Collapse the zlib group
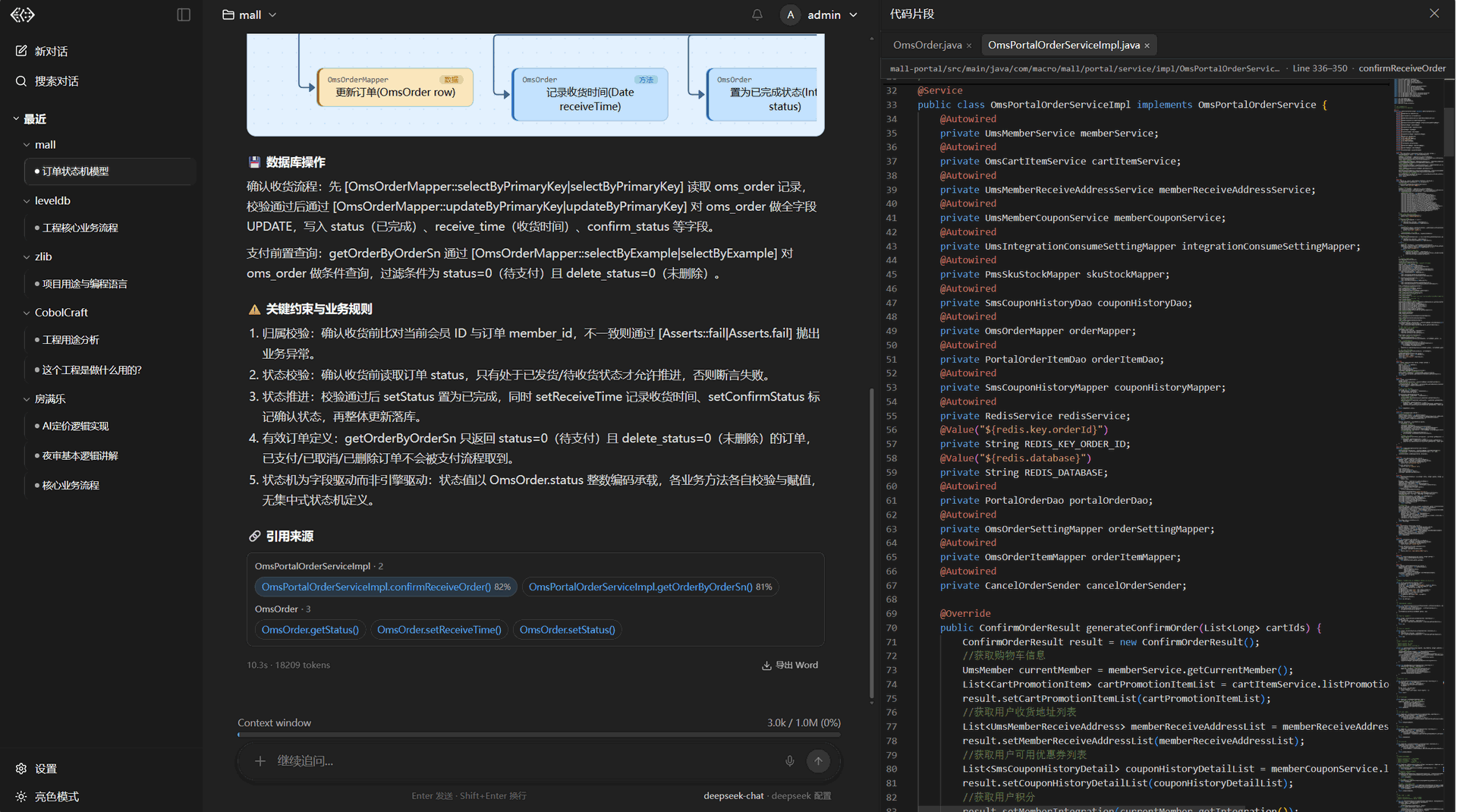Image resolution: width=1457 pixels, height=812 pixels. click(27, 257)
